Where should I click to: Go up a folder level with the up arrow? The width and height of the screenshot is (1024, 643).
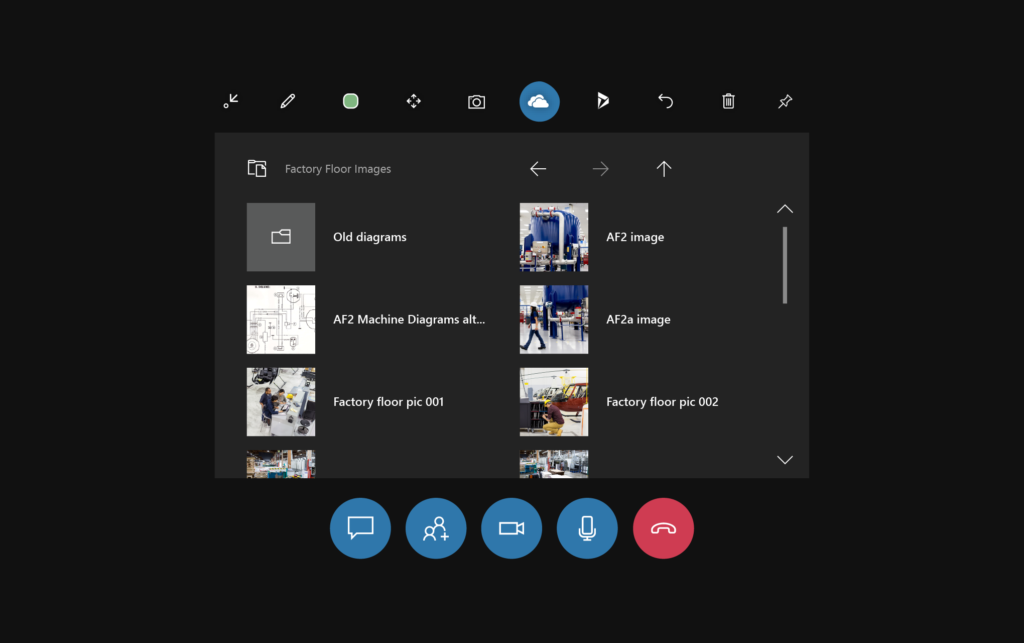coord(664,168)
